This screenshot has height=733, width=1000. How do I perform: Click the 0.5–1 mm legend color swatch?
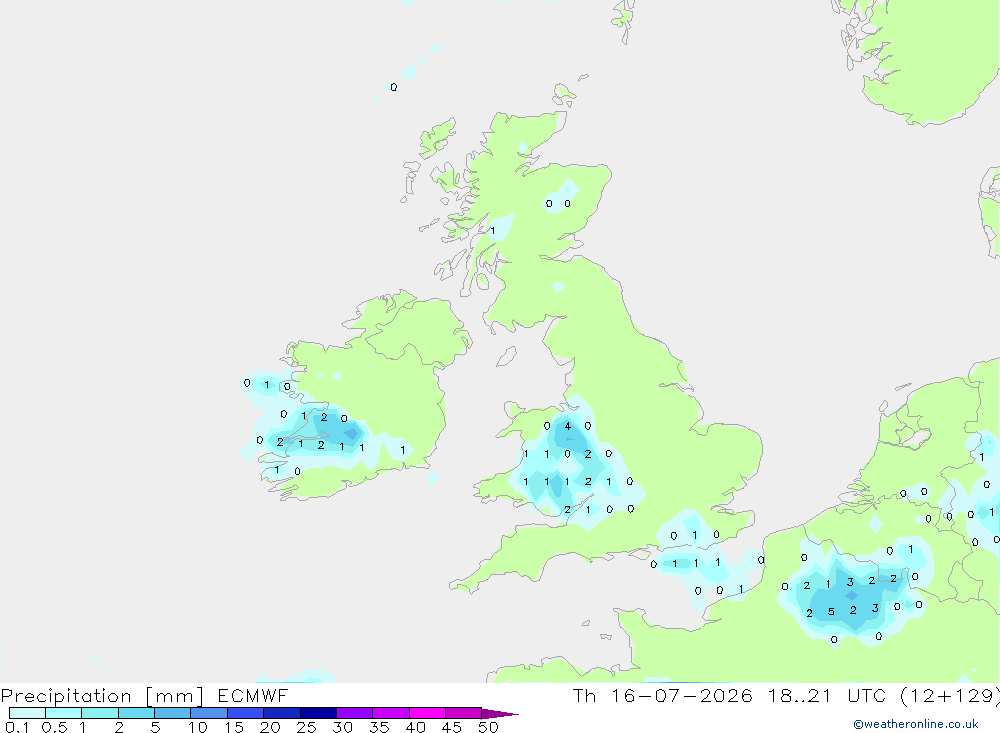[x=64, y=713]
